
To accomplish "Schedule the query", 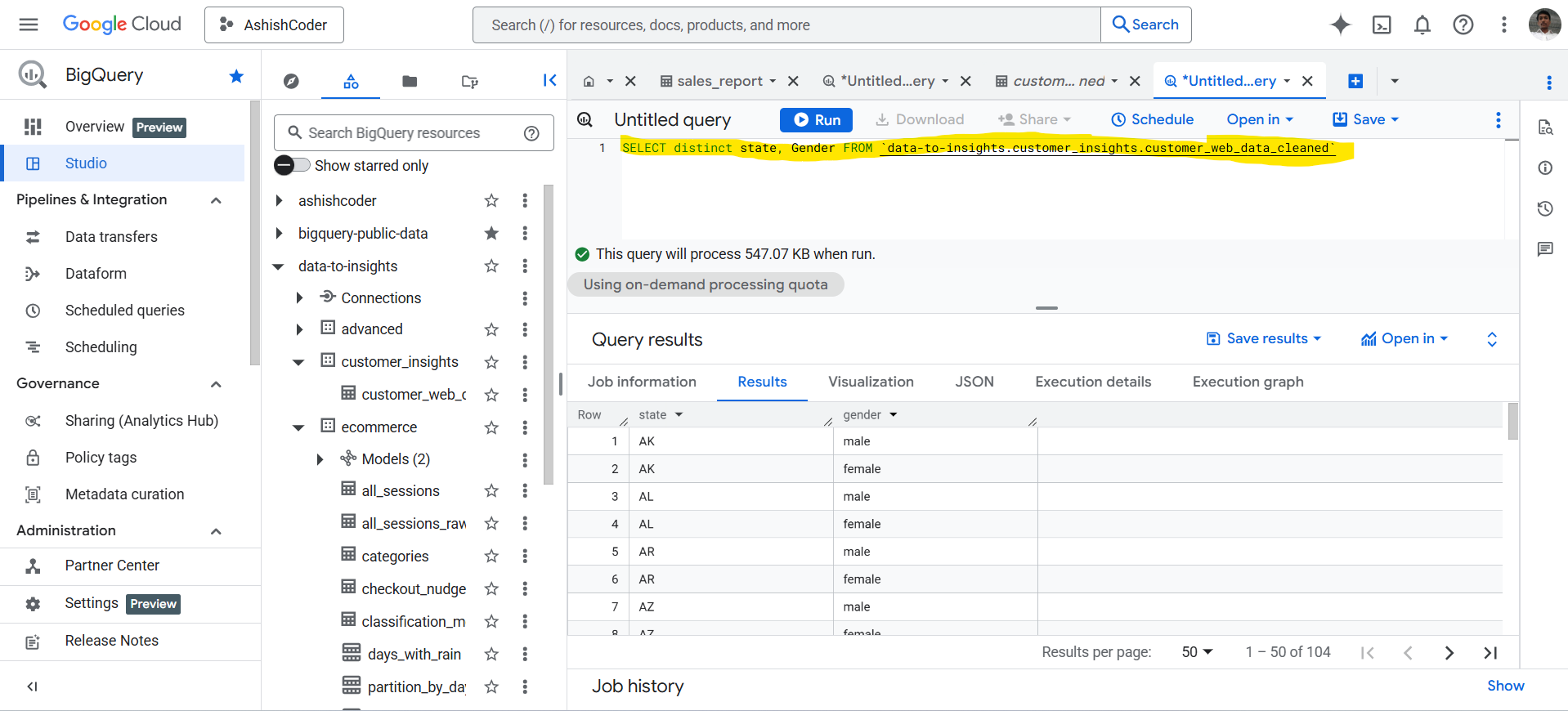I will point(1153,119).
